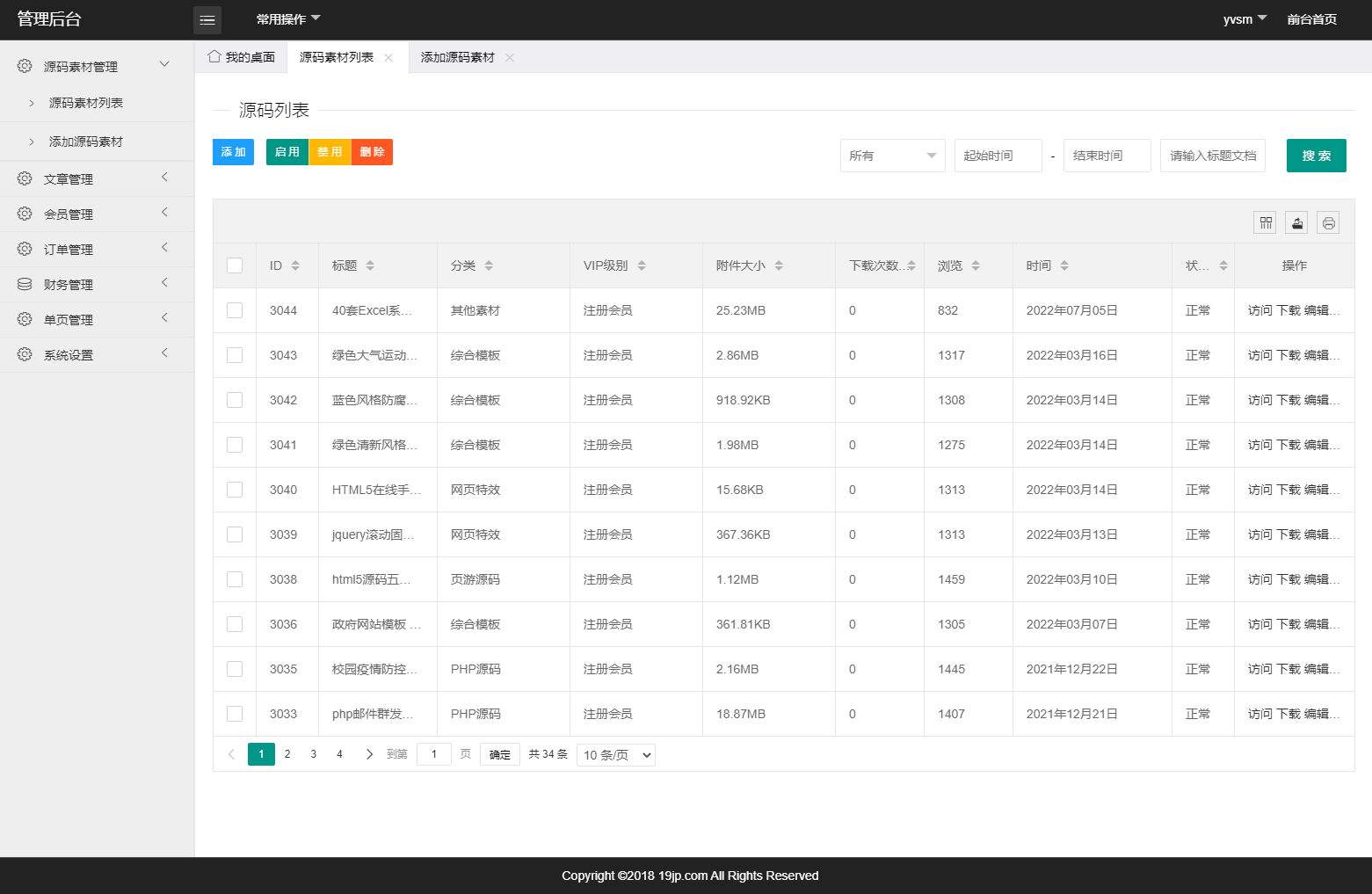Screen dimensions: 1372x894
Task: Sort by 浏览 column arrows
Action: 976,265
